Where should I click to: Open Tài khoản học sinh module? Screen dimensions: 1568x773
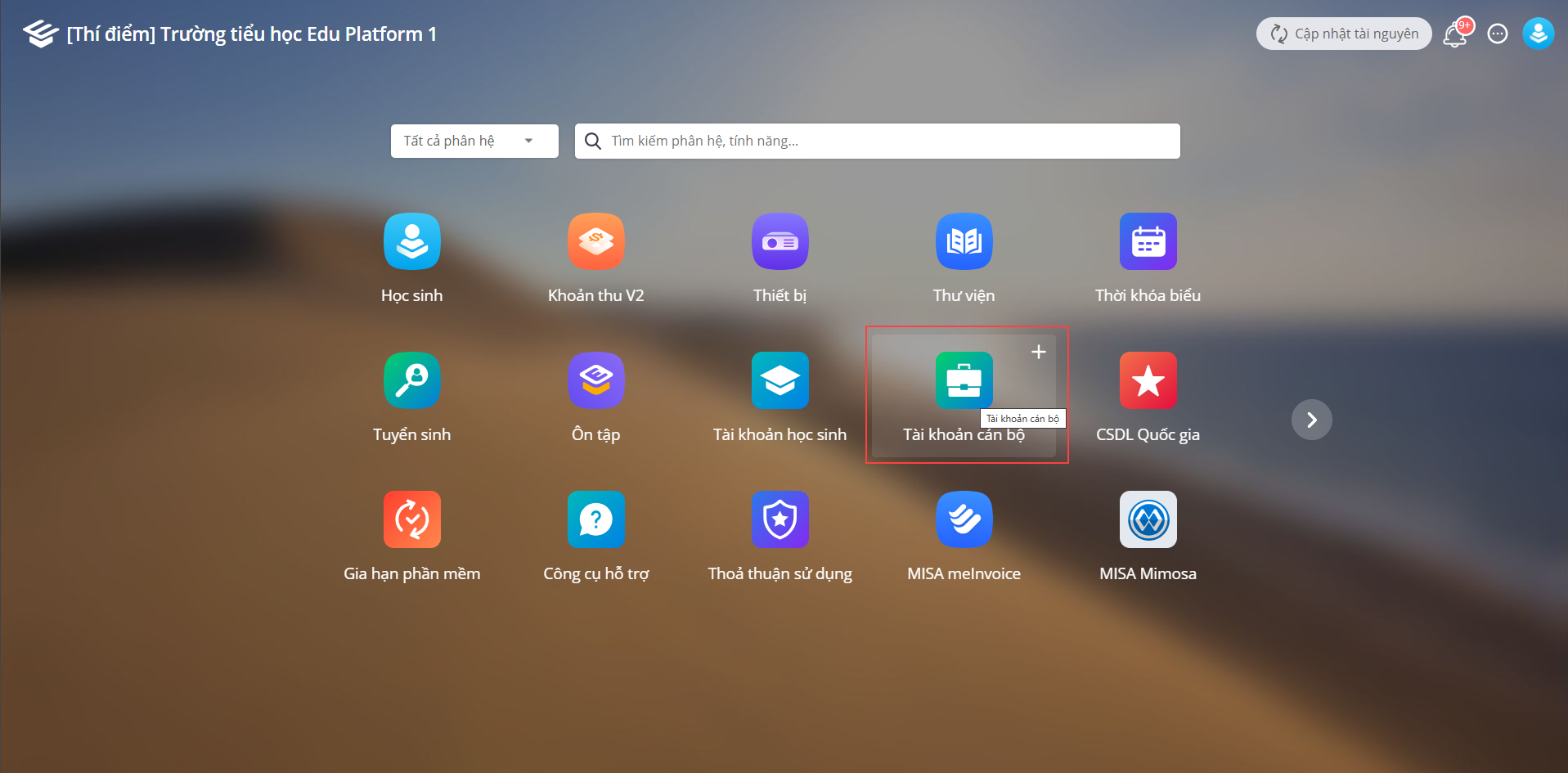[x=780, y=381]
